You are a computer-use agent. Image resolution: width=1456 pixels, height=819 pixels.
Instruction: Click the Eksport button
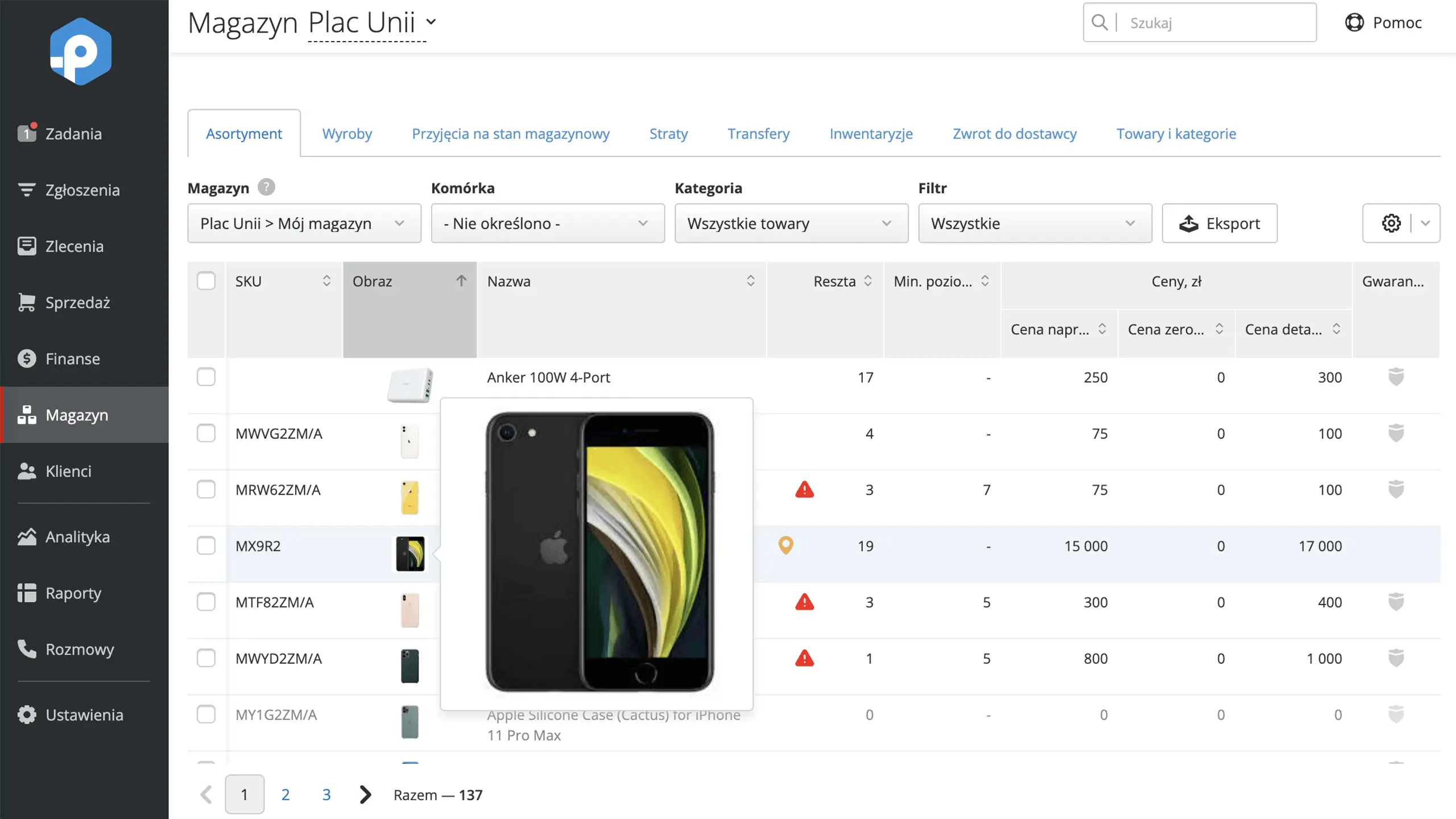pyautogui.click(x=1219, y=223)
